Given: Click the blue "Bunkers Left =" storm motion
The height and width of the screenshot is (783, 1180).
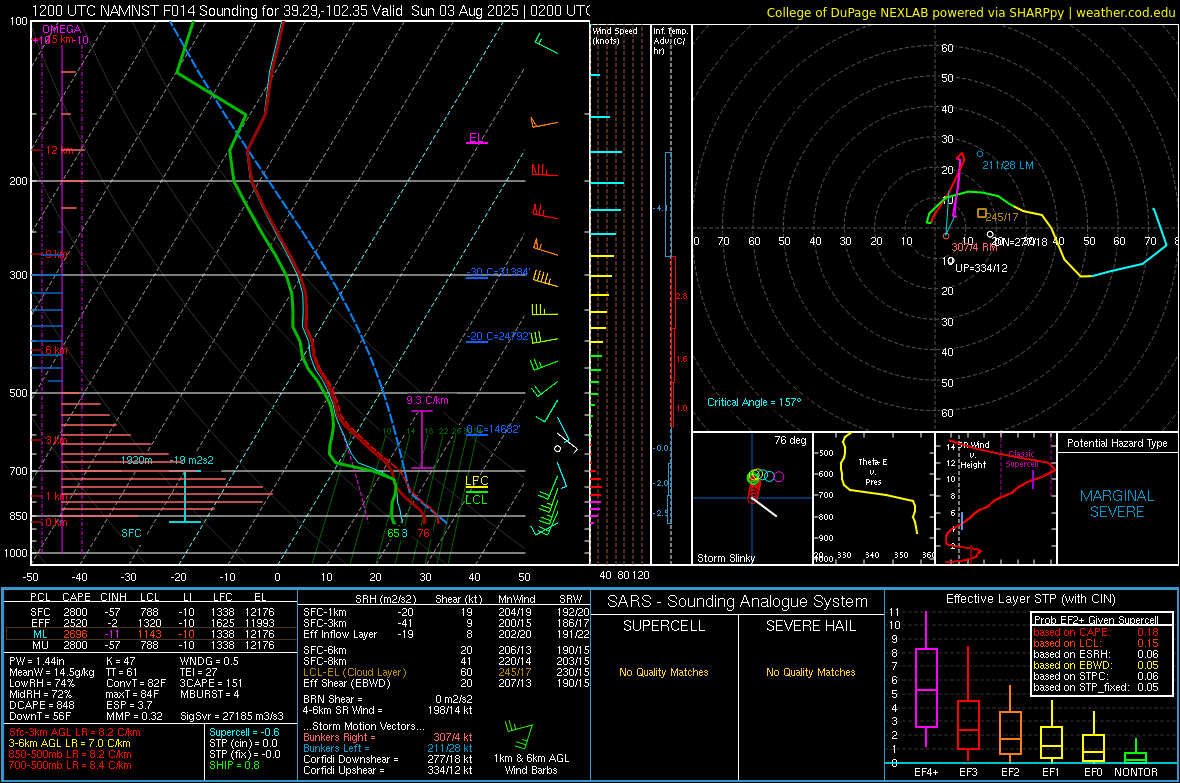Looking at the screenshot, I should pyautogui.click(x=388, y=748).
